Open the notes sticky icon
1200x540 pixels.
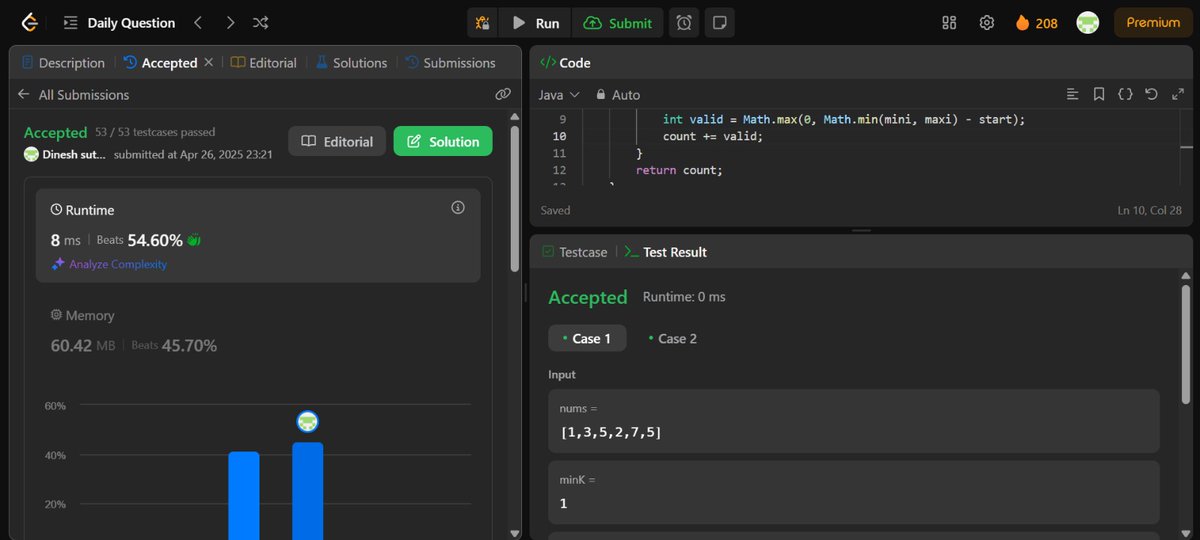coord(719,23)
